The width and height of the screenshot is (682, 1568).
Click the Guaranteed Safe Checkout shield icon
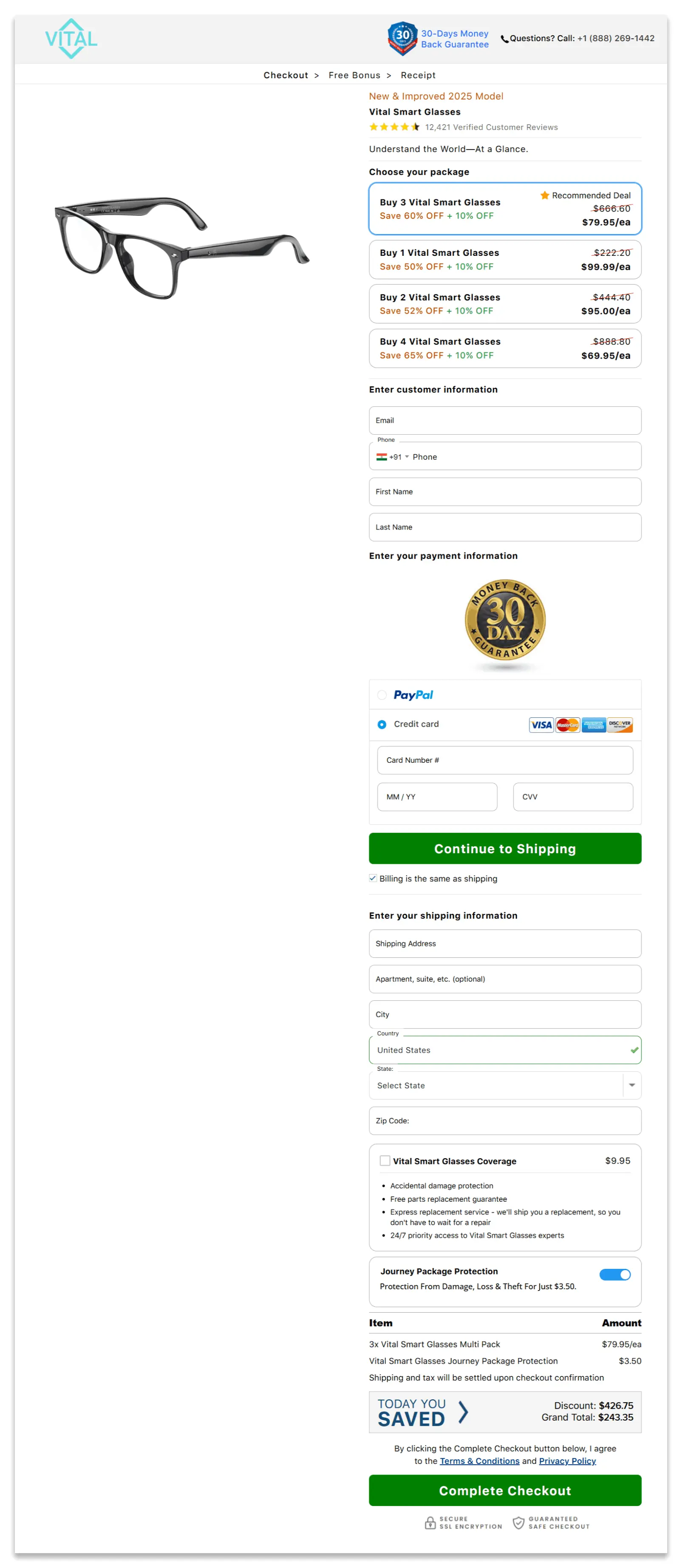pos(518,1522)
